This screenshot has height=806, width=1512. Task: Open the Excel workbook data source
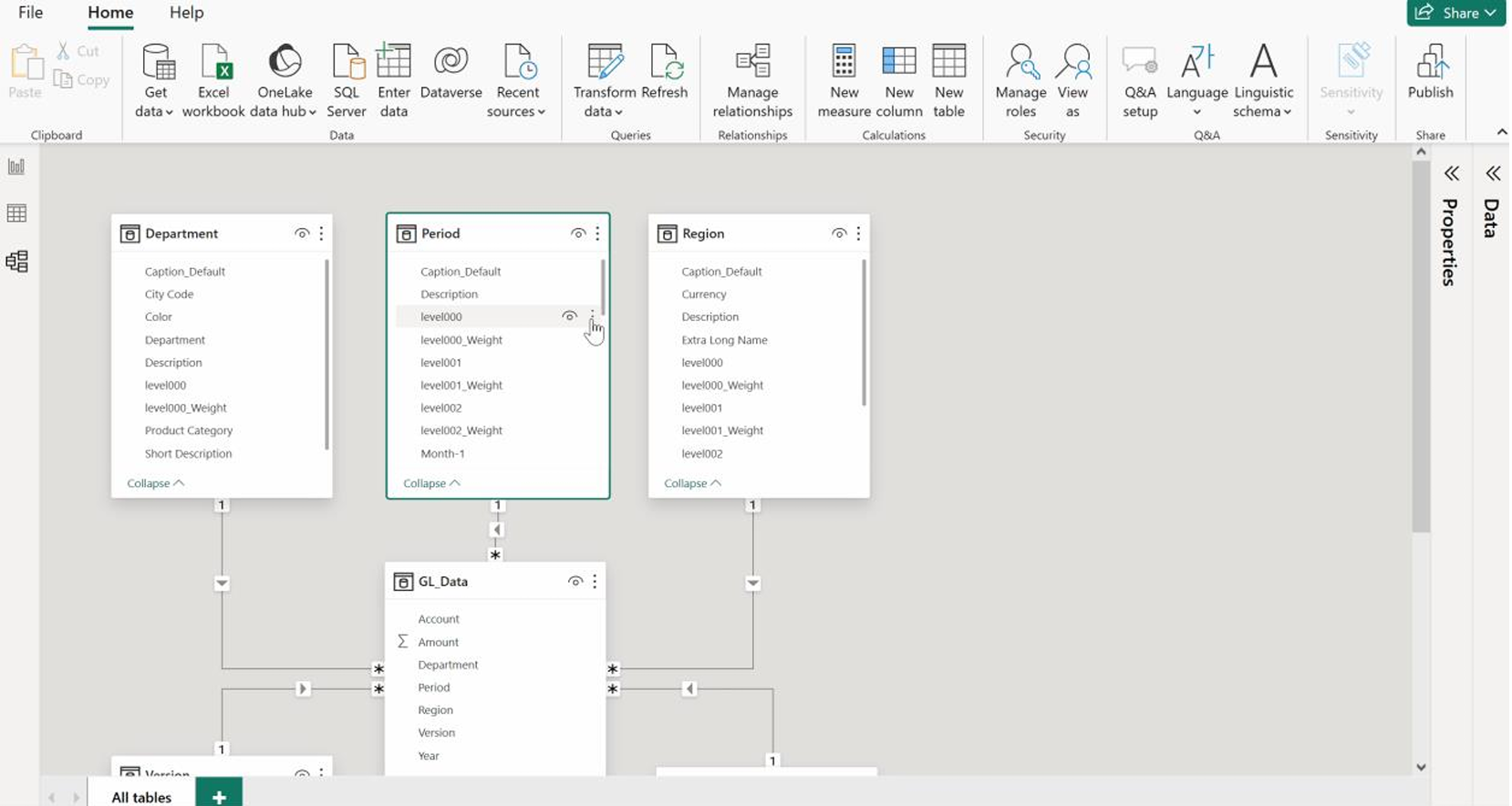[213, 81]
